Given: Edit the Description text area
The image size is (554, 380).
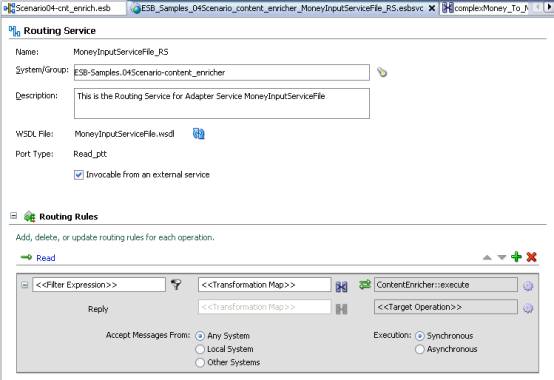Looking at the screenshot, I should pyautogui.click(x=222, y=103).
